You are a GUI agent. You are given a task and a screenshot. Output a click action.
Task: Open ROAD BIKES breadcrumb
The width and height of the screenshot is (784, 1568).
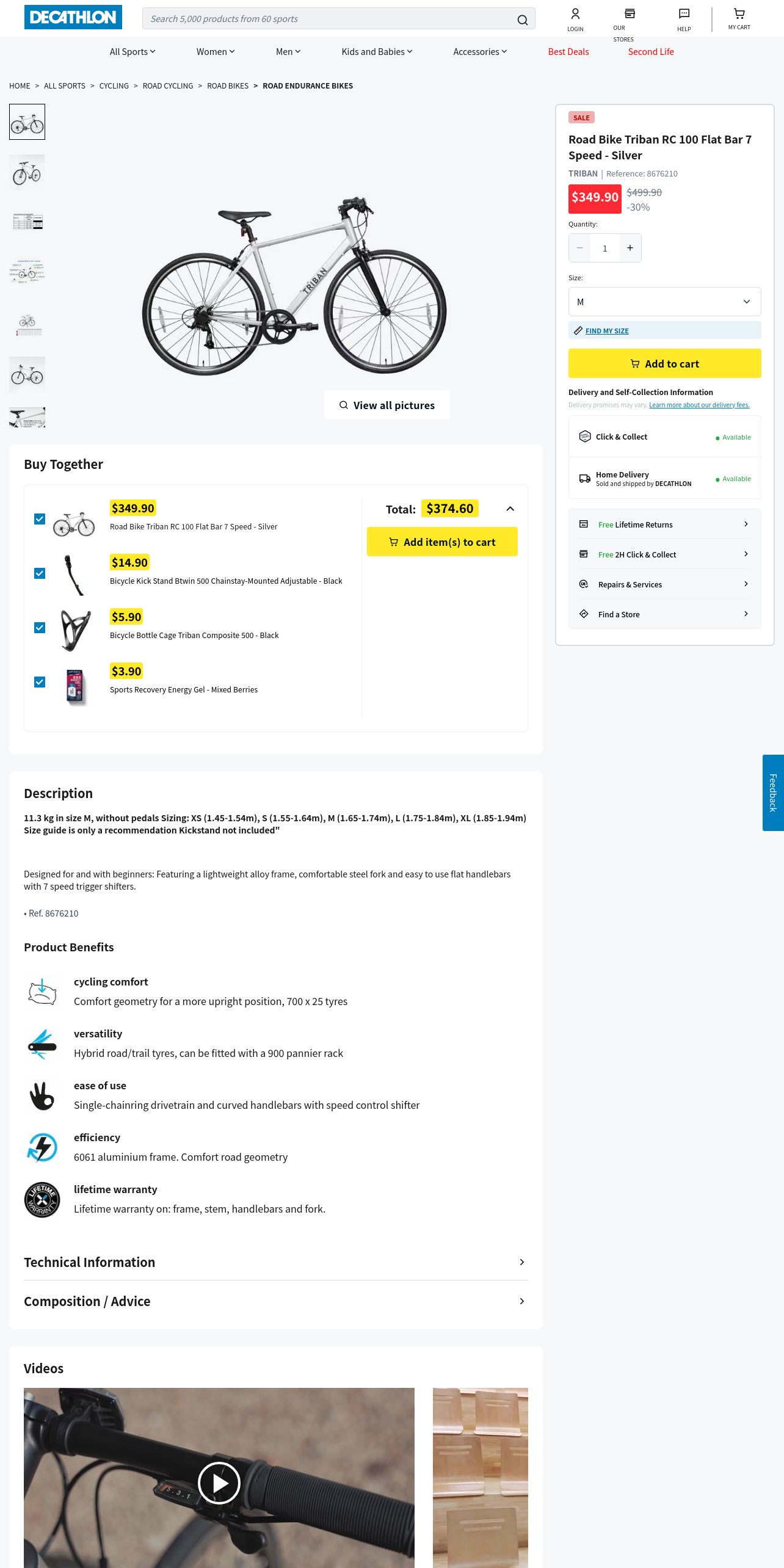tap(228, 86)
